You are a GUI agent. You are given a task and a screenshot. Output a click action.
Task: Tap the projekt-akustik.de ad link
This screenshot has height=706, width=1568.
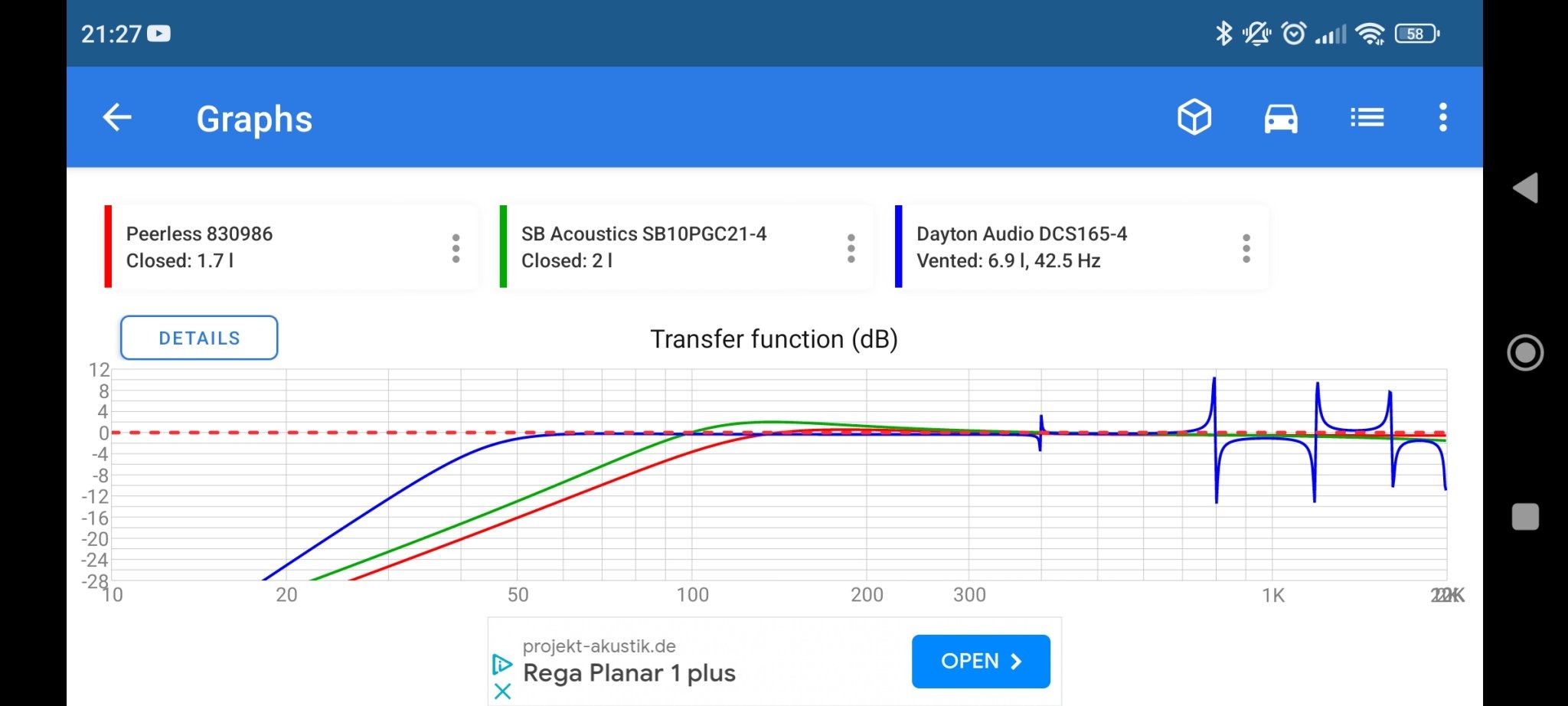coord(599,646)
